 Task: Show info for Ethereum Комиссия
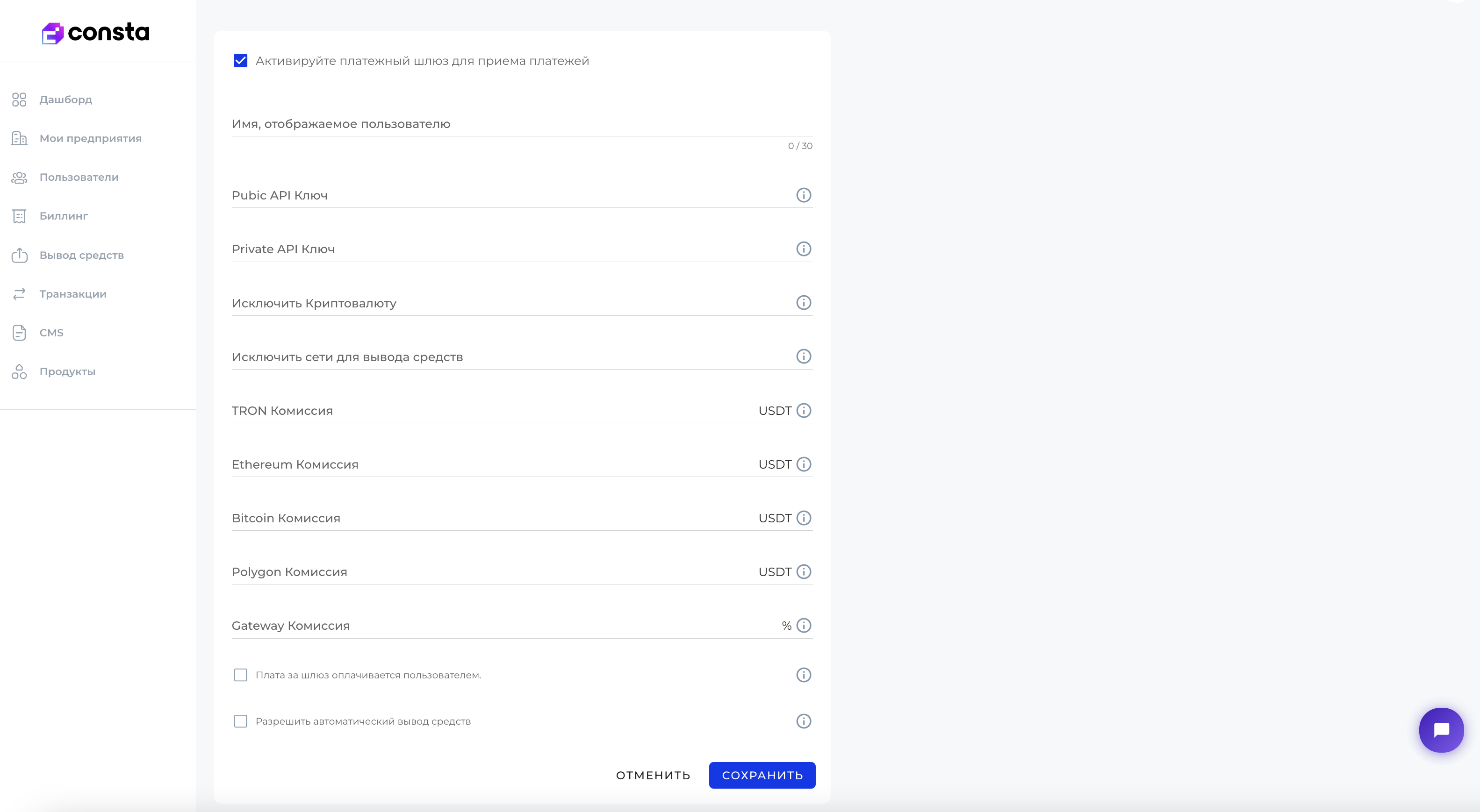click(x=803, y=464)
